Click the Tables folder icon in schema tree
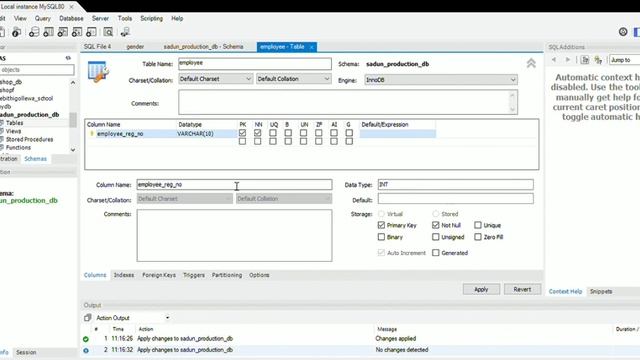Screen dimensions: 640x360 click(x=2, y=123)
